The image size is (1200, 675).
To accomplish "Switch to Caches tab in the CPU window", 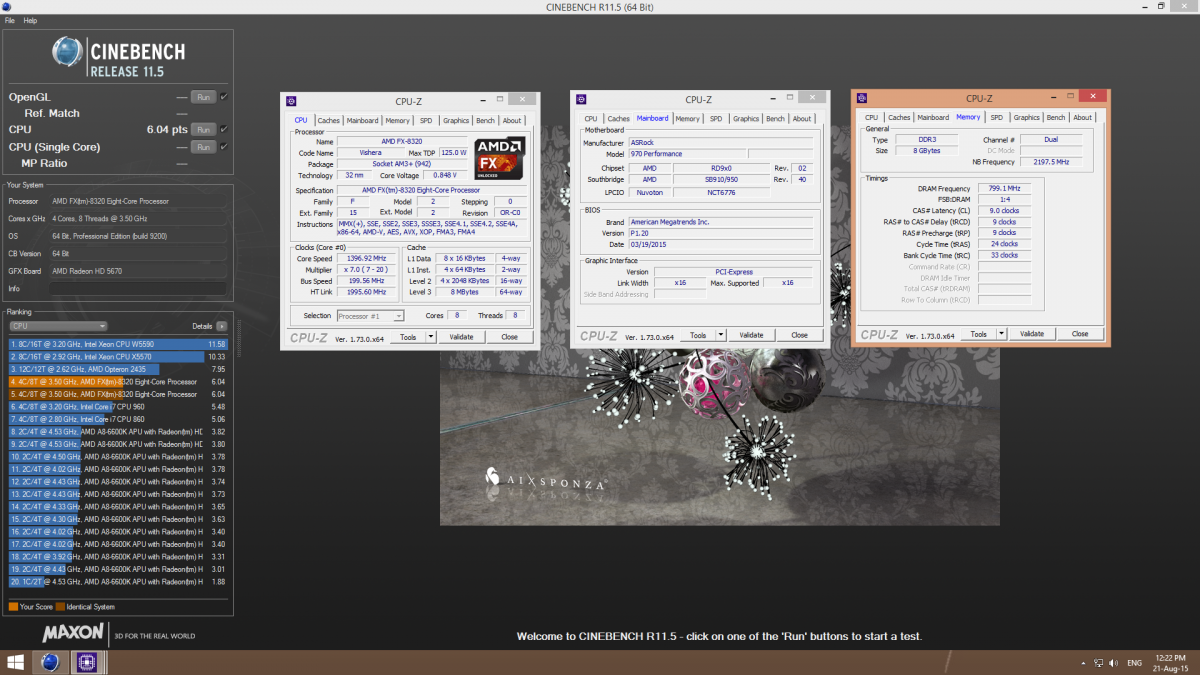I will point(328,120).
